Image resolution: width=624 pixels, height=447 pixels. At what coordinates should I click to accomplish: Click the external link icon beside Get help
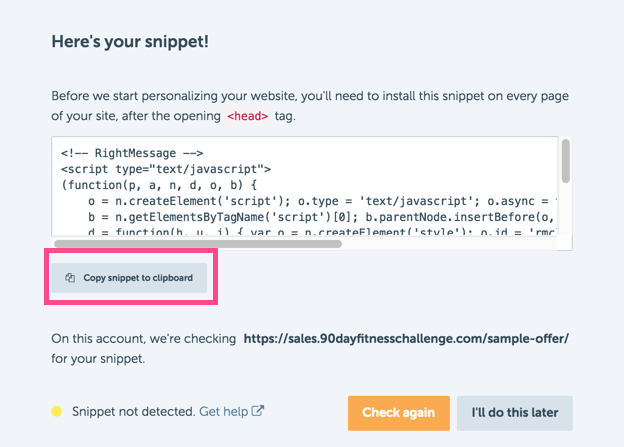[257, 411]
